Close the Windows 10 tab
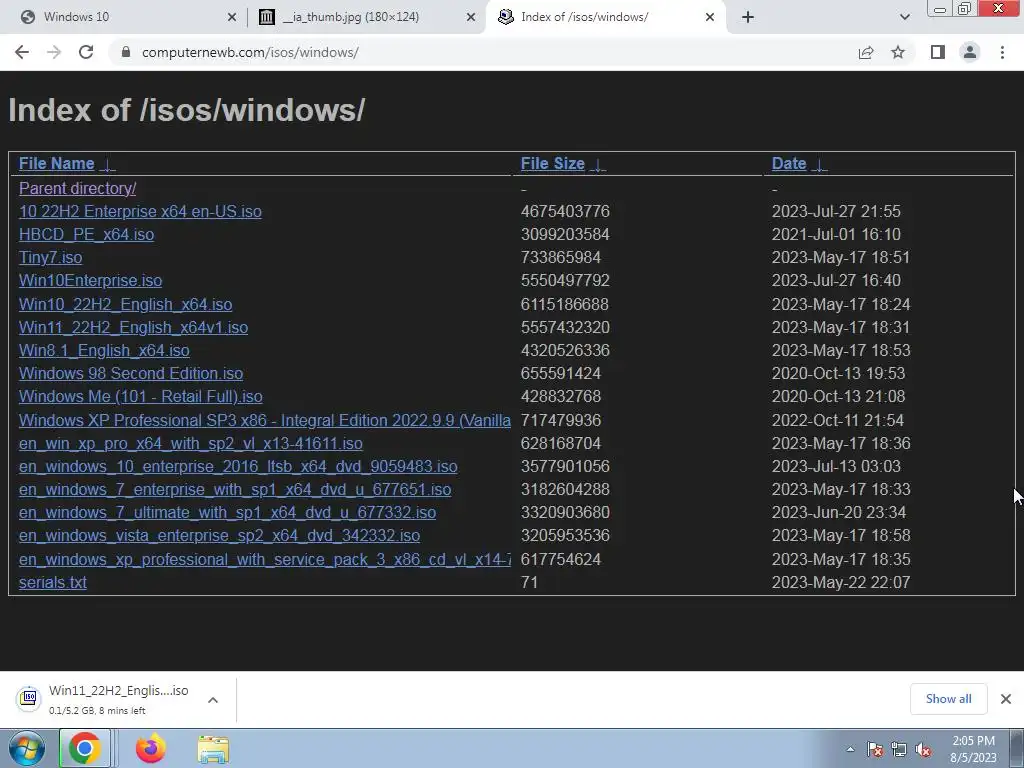 231,17
